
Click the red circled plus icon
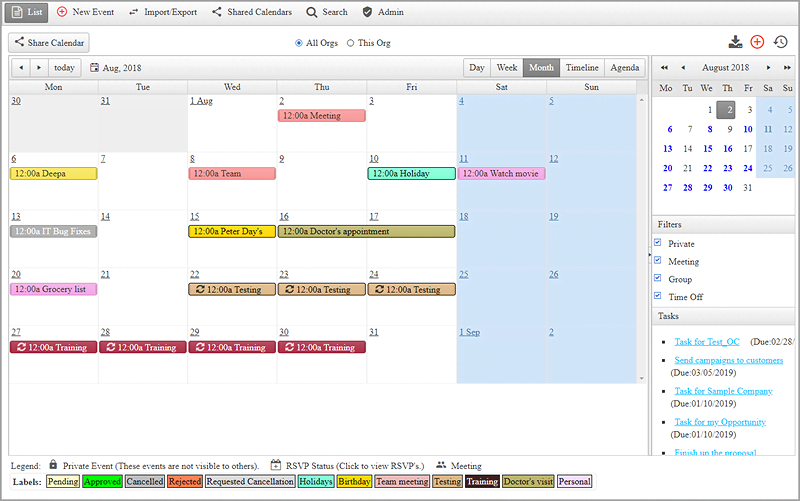pos(757,42)
